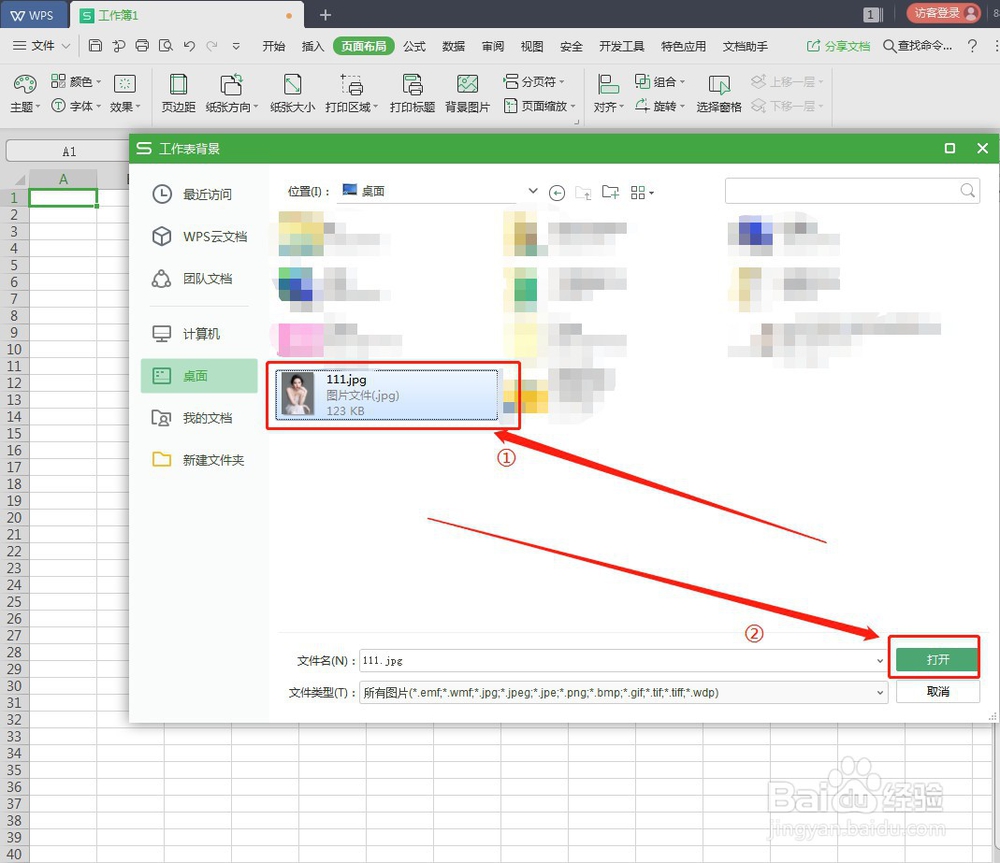Click the Cancel (取消) button
This screenshot has width=1000, height=863.
938,691
